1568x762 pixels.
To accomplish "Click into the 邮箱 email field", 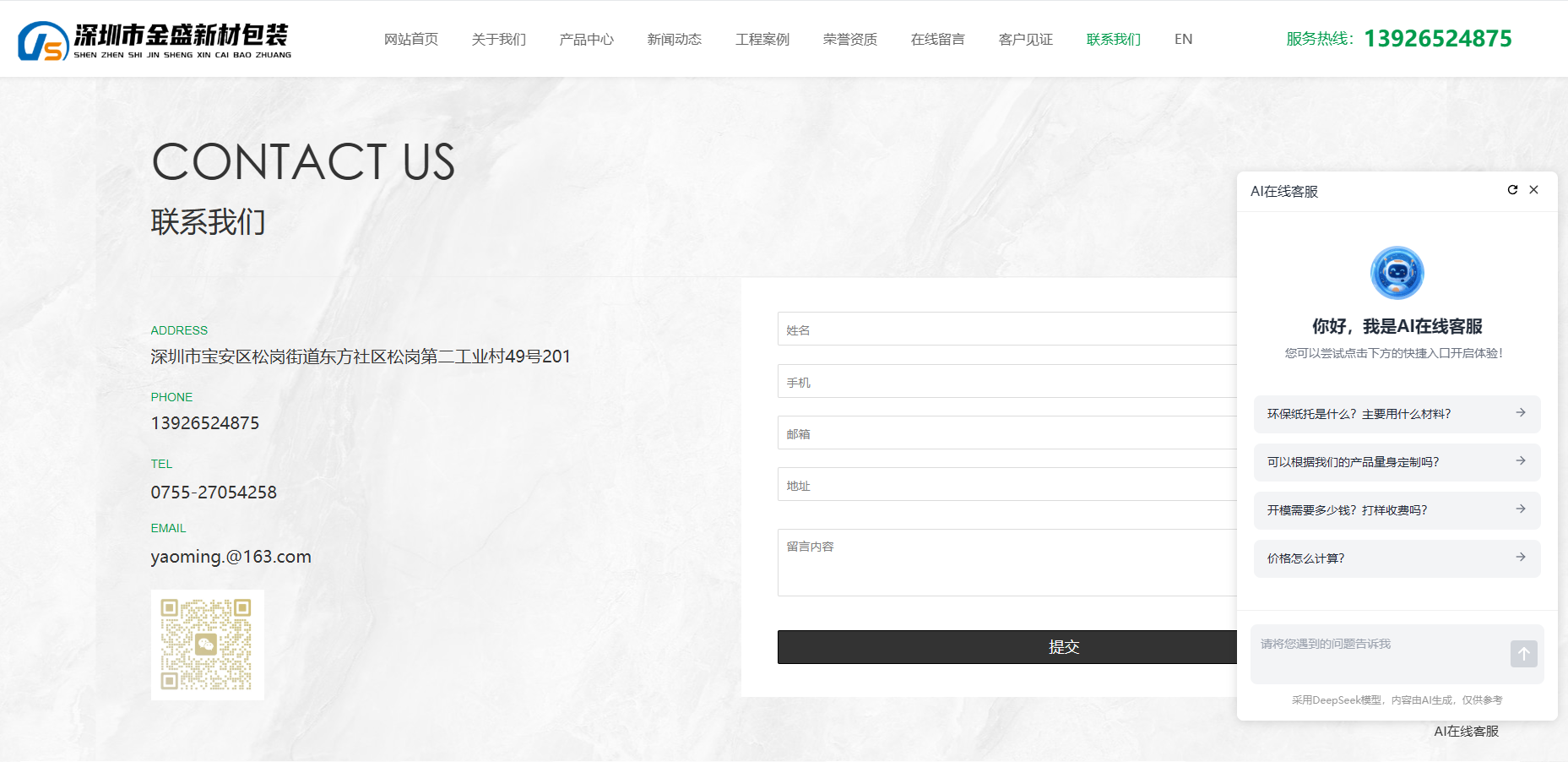I will coord(1007,433).
